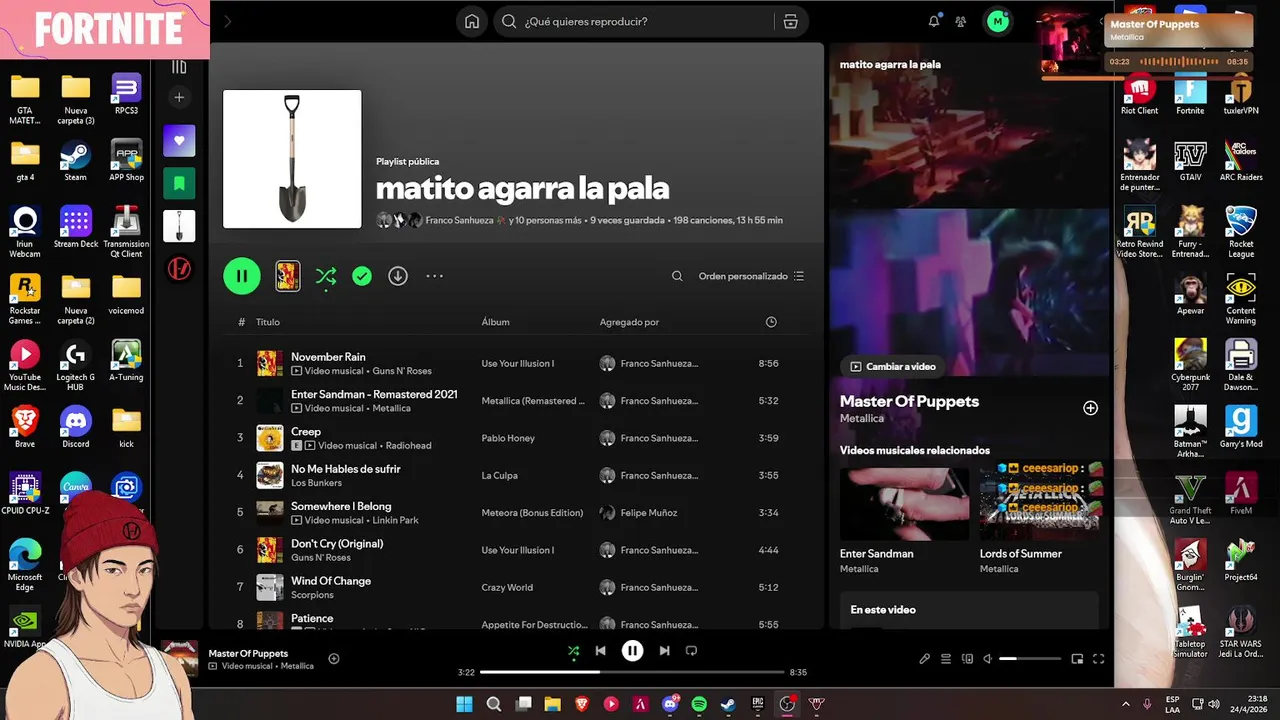Open the browse icon in search bar
The width and height of the screenshot is (1280, 720).
pyautogui.click(x=790, y=21)
